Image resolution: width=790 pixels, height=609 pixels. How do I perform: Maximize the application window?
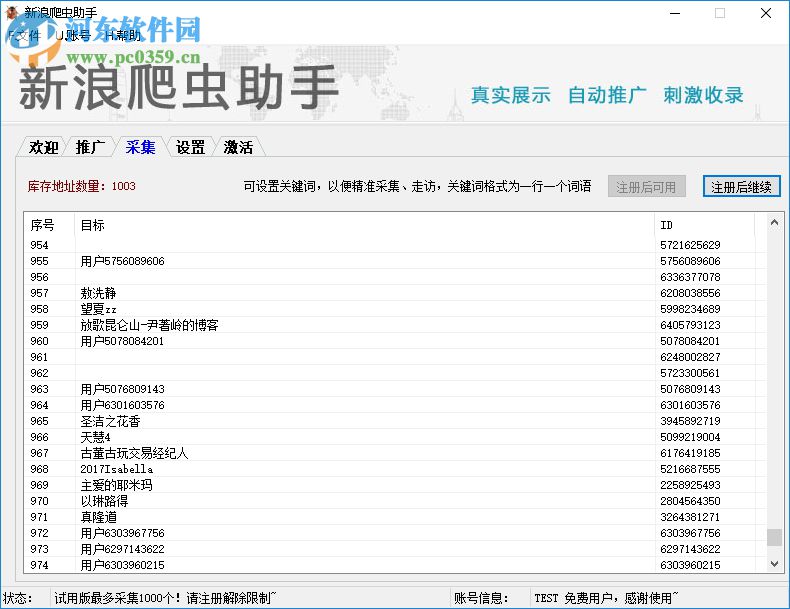(719, 13)
